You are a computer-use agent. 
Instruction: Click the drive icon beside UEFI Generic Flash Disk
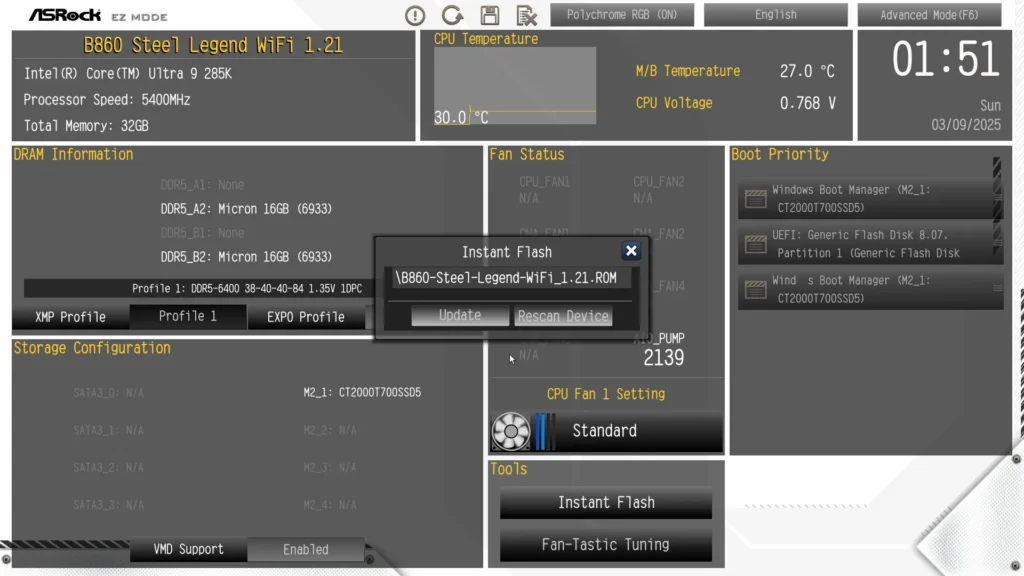coord(756,244)
